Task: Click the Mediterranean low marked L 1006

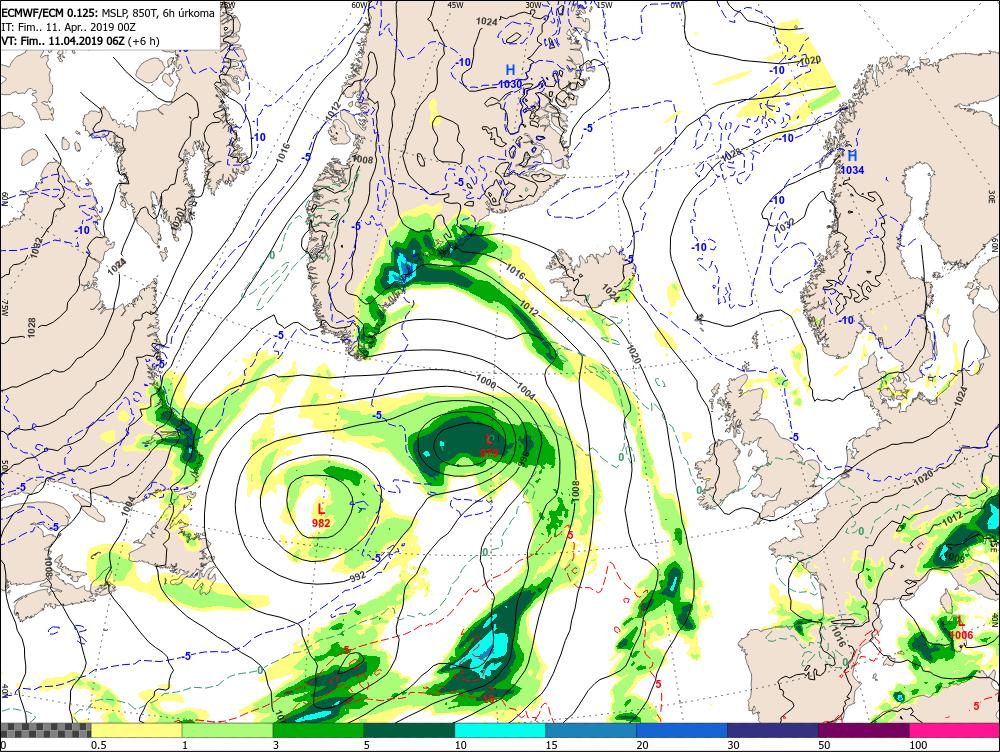Action: pos(960,627)
